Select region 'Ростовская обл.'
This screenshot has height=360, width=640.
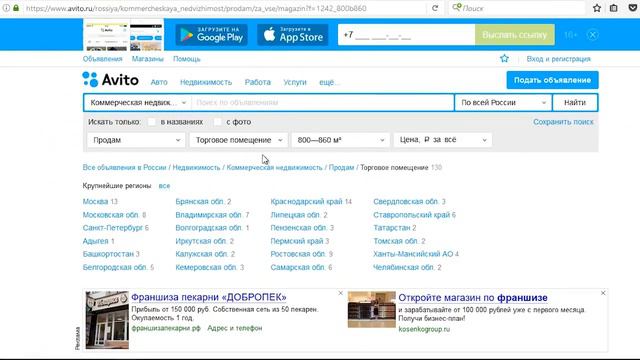click(x=298, y=254)
